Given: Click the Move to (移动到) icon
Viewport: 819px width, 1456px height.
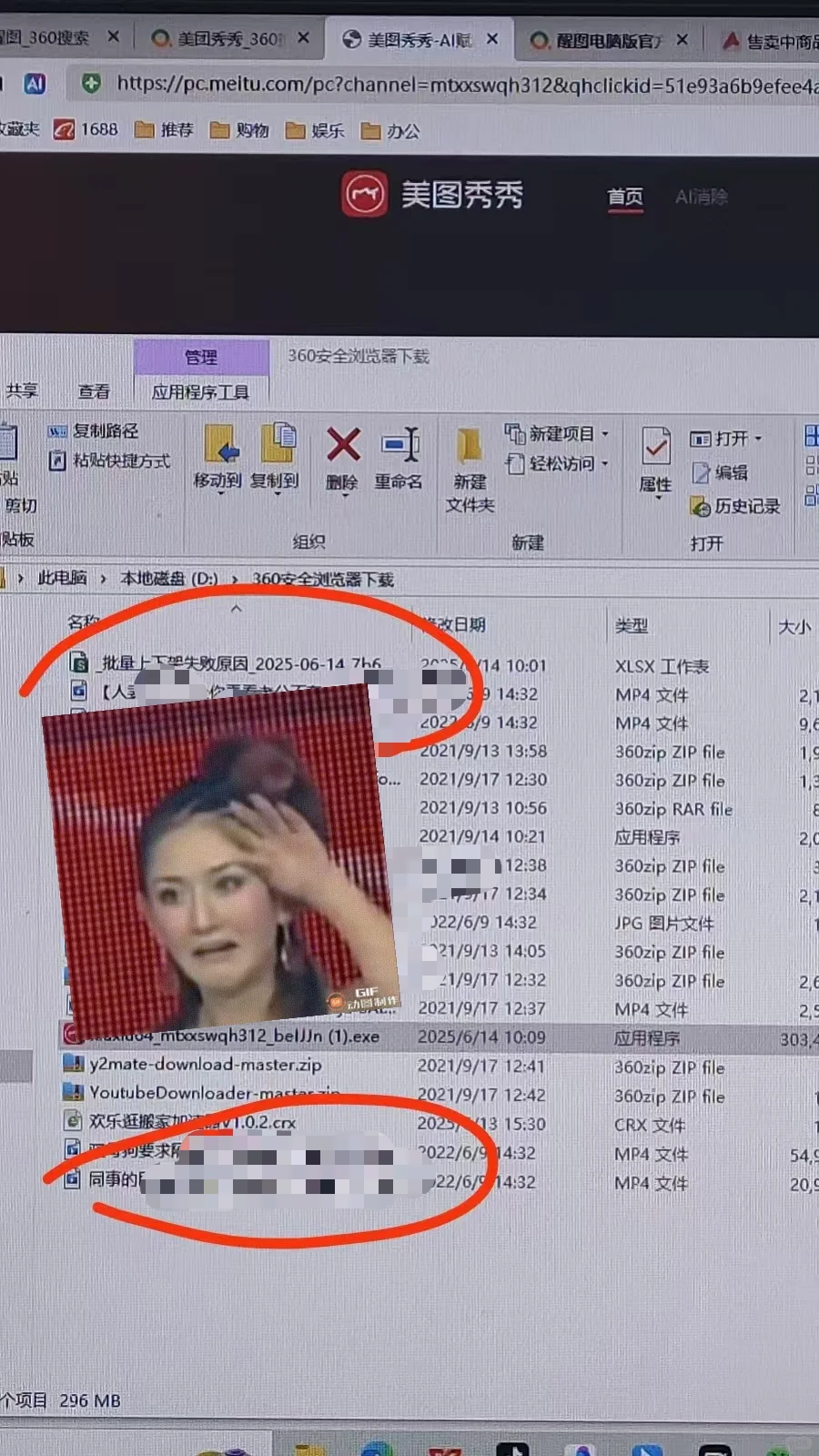Looking at the screenshot, I should [x=220, y=444].
